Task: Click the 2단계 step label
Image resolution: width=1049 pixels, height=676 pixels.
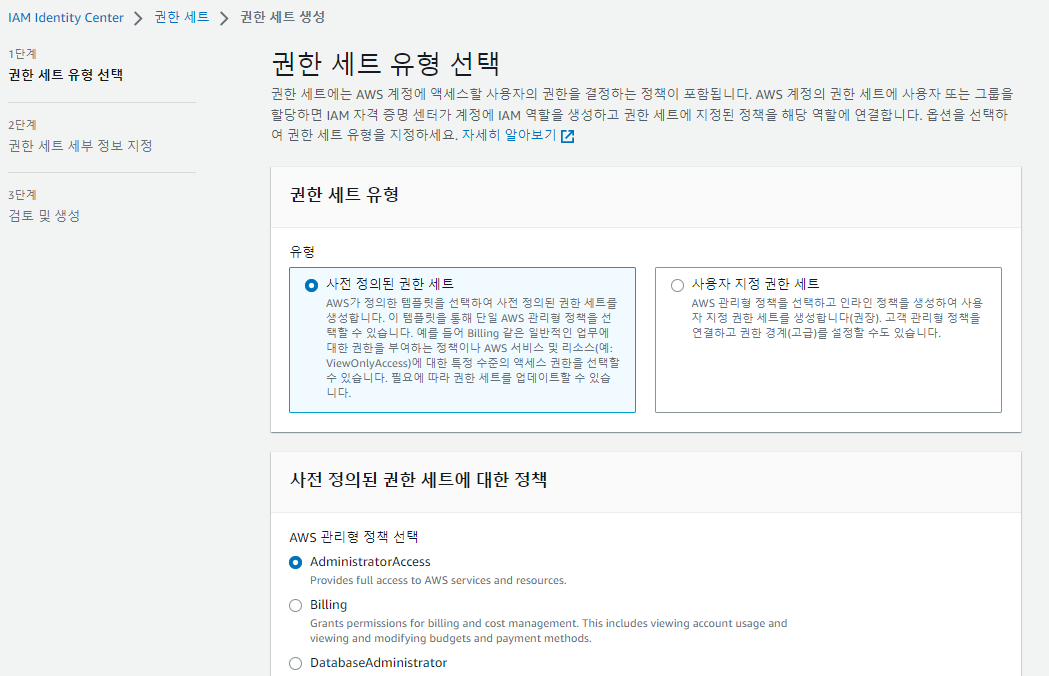Action: [22, 124]
